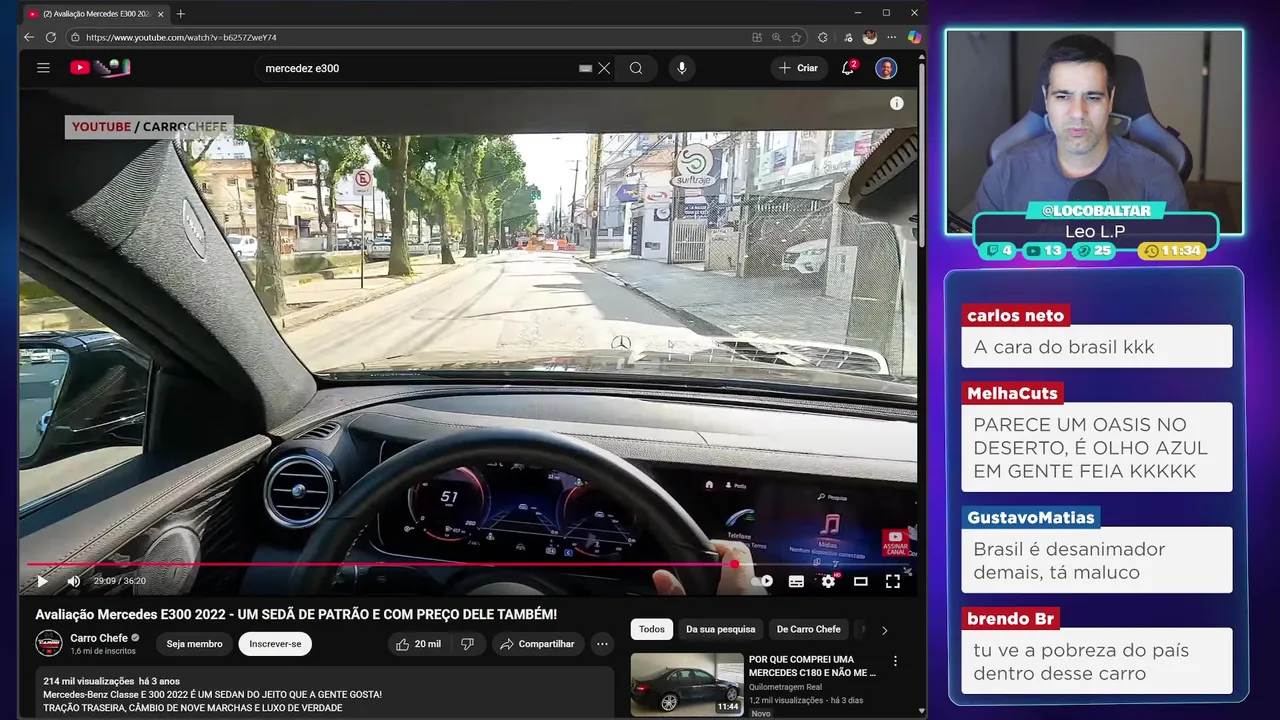Mute the video volume

(x=73, y=581)
